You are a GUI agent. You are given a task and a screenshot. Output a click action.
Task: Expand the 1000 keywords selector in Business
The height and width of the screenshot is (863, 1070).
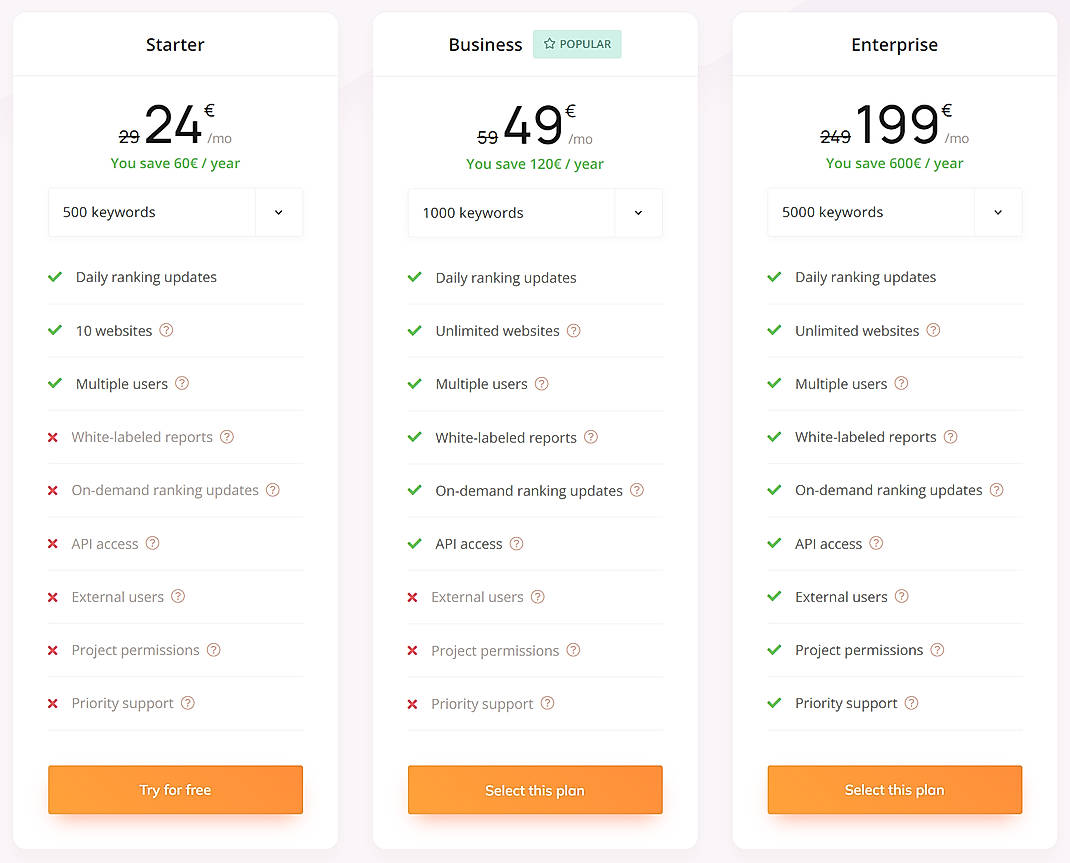pos(638,212)
